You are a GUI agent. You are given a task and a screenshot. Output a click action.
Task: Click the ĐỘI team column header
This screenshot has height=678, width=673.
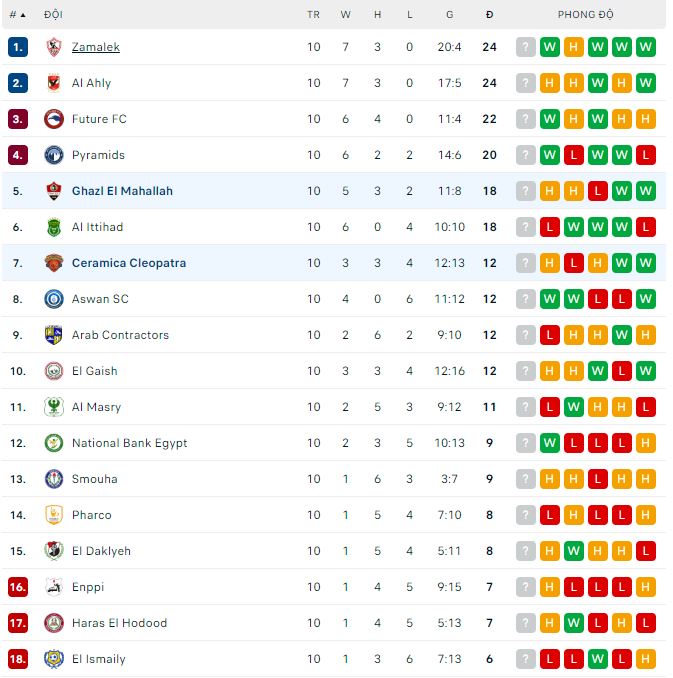53,15
